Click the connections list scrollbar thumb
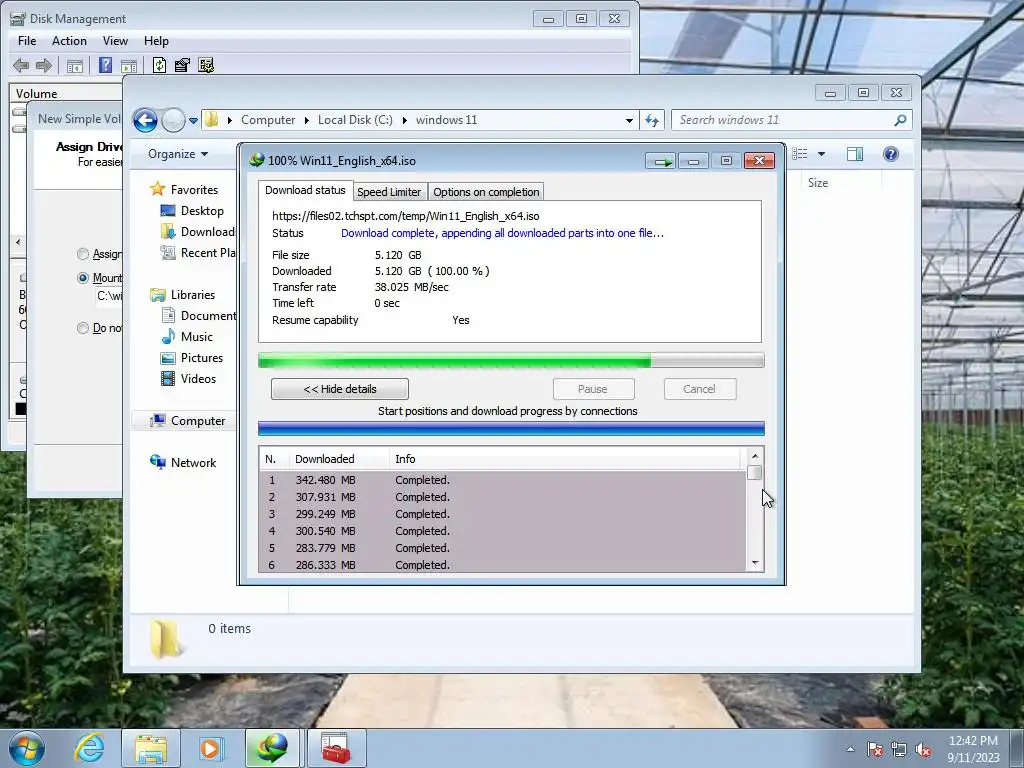1024x768 pixels. coord(755,472)
